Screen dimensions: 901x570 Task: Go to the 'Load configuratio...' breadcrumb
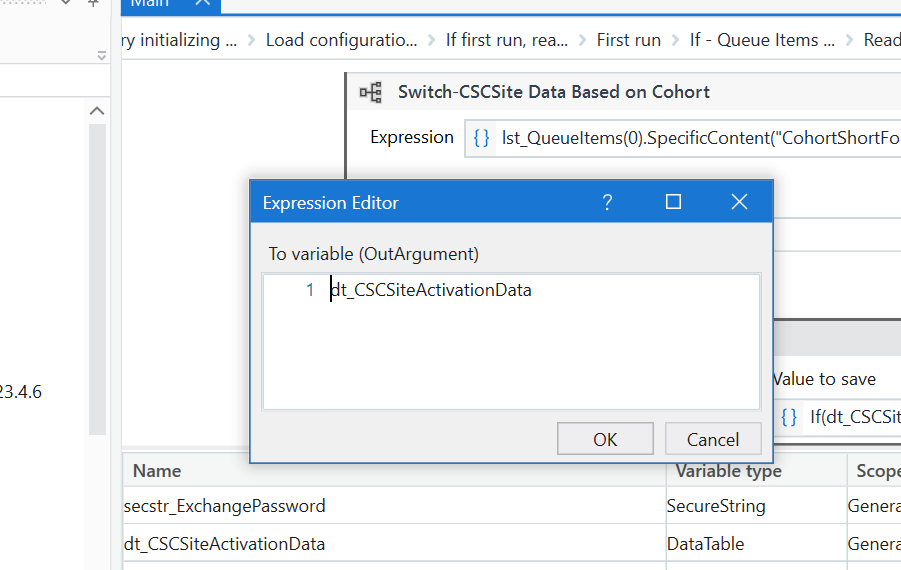[x=341, y=40]
